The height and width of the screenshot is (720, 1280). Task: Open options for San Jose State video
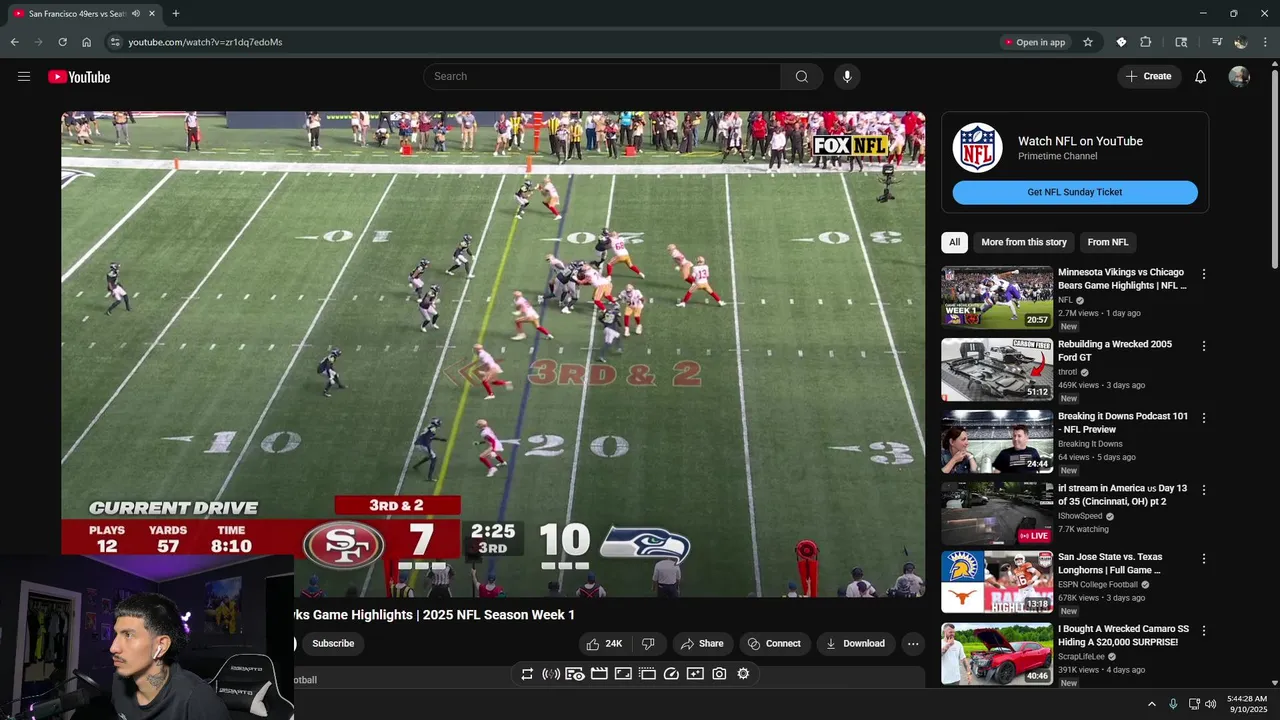1204,559
